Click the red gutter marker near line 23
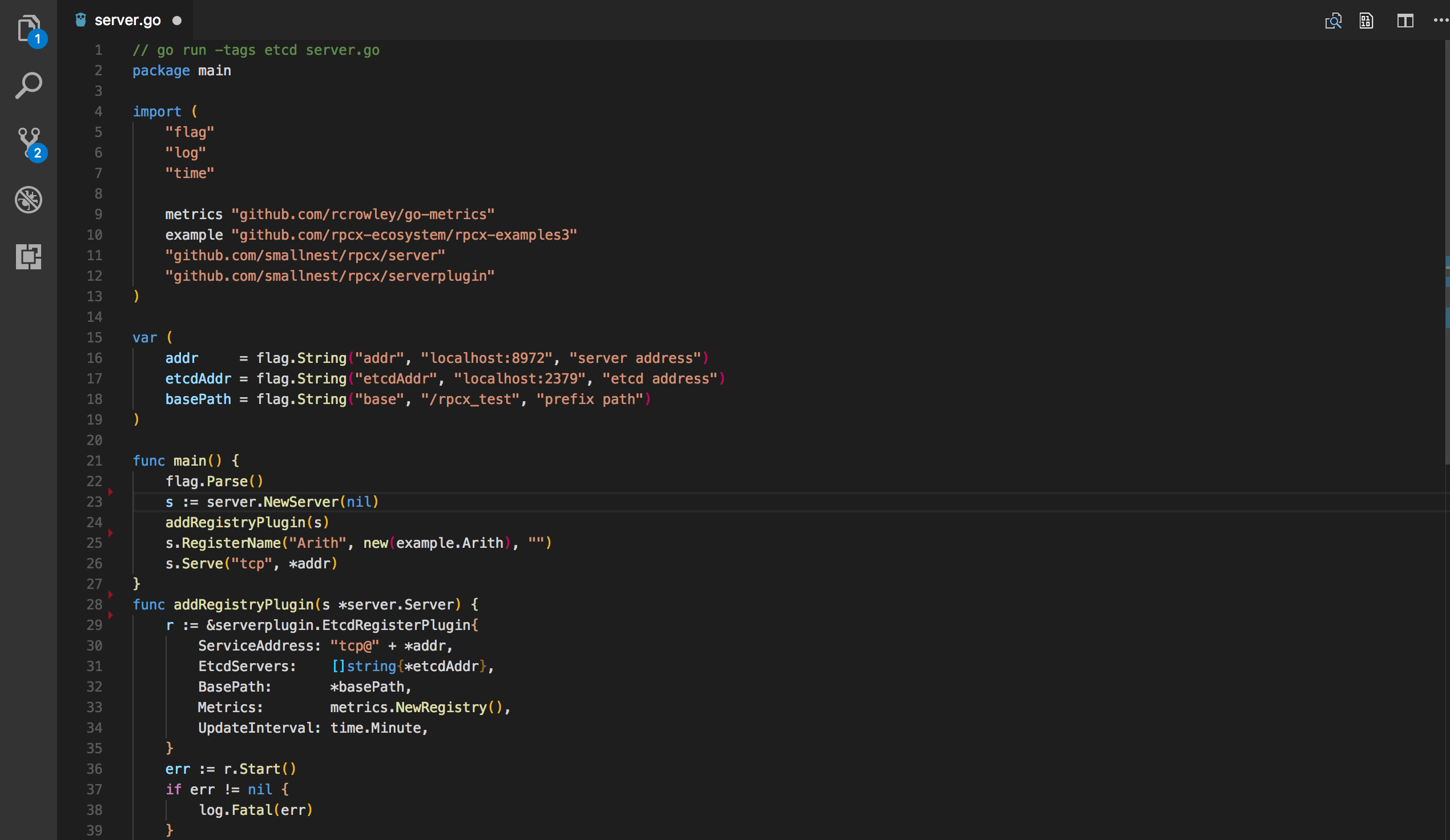This screenshot has height=840, width=1450. click(111, 492)
